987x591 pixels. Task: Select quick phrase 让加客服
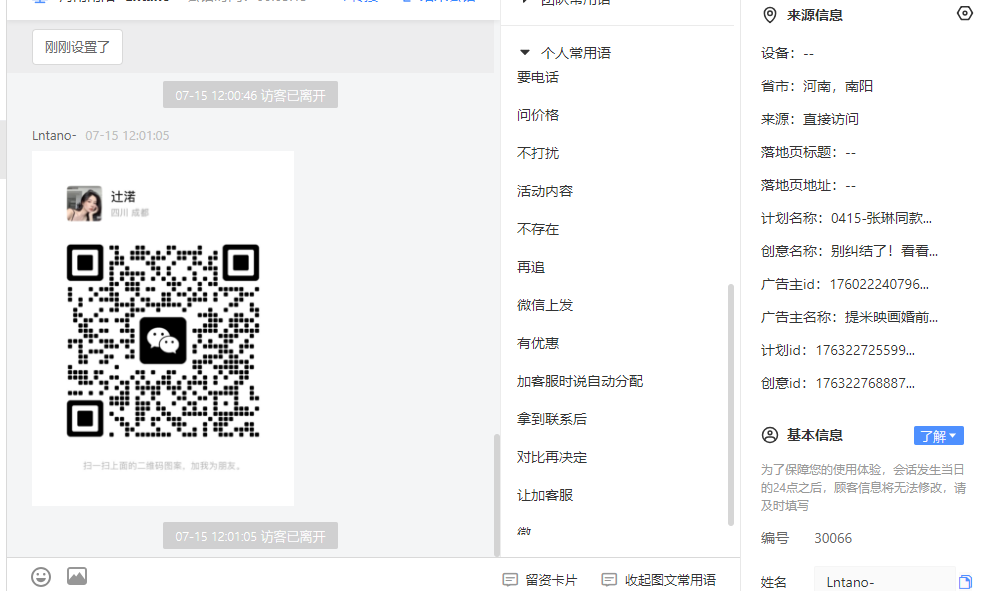coord(544,495)
